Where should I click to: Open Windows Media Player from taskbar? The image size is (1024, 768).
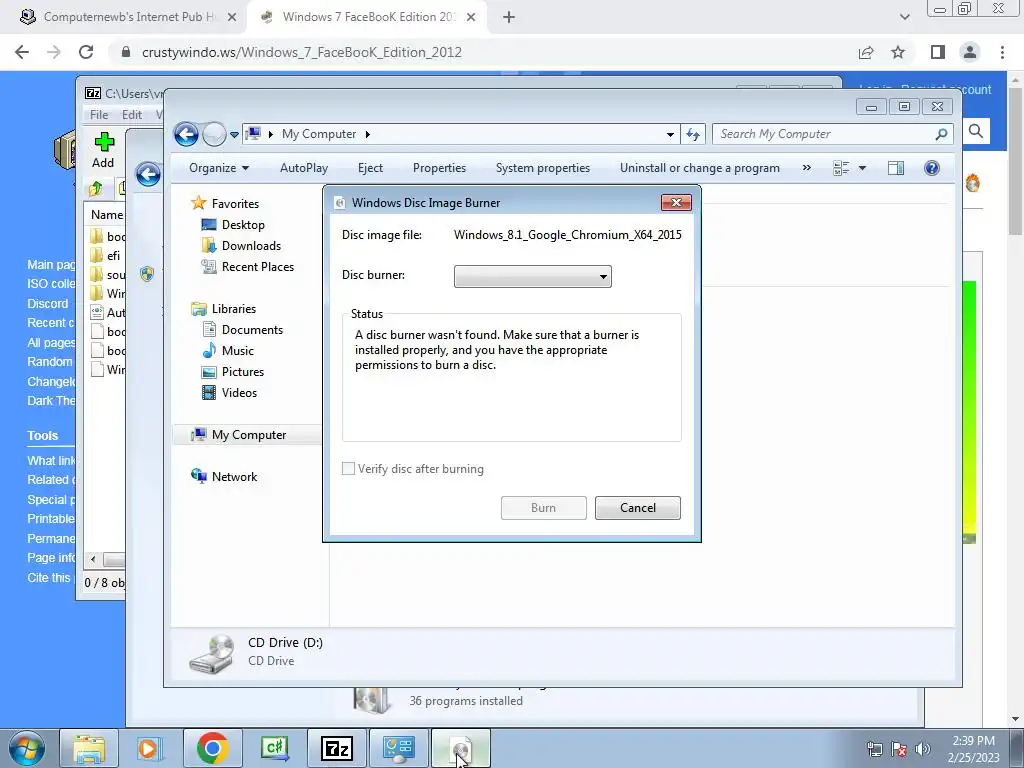click(x=150, y=748)
